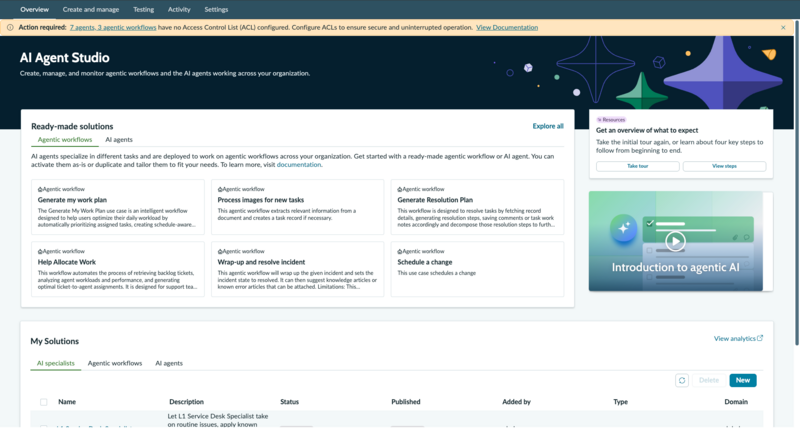Viewport: 800px width, 428px height.
Task: Click 'Get an overview of what to expect' text
Action: coord(647,131)
